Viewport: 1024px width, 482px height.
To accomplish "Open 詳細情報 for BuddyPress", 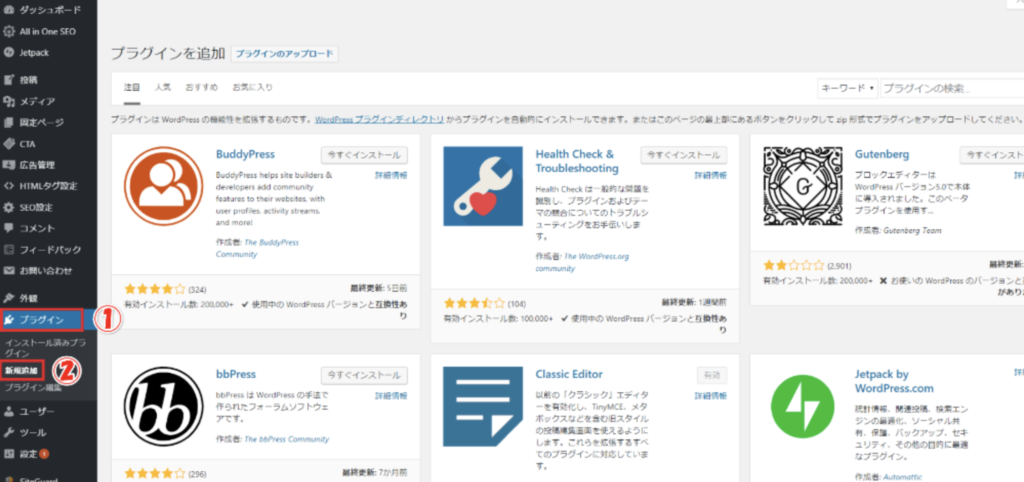I will (x=391, y=176).
